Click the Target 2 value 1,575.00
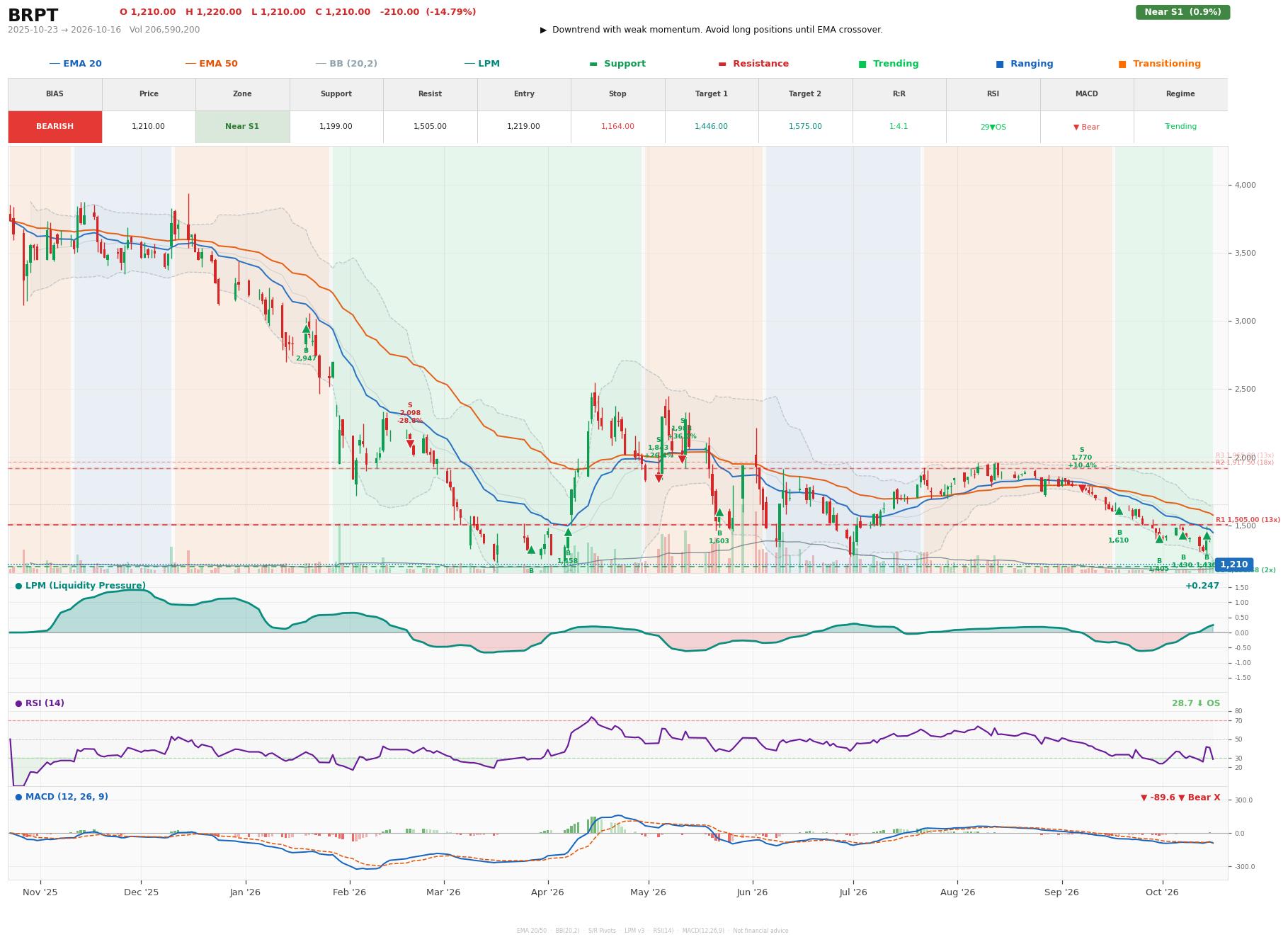Viewport: 1288px width, 942px height. pos(805,127)
